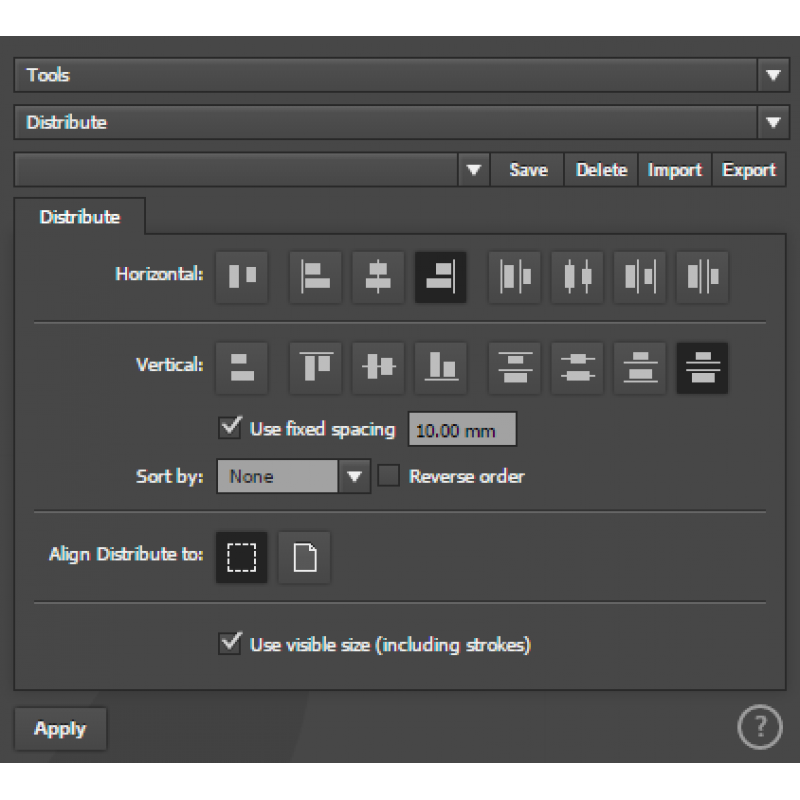Toggle Use fixed spacing checkbox
800x800 pixels.
pyautogui.click(x=230, y=428)
